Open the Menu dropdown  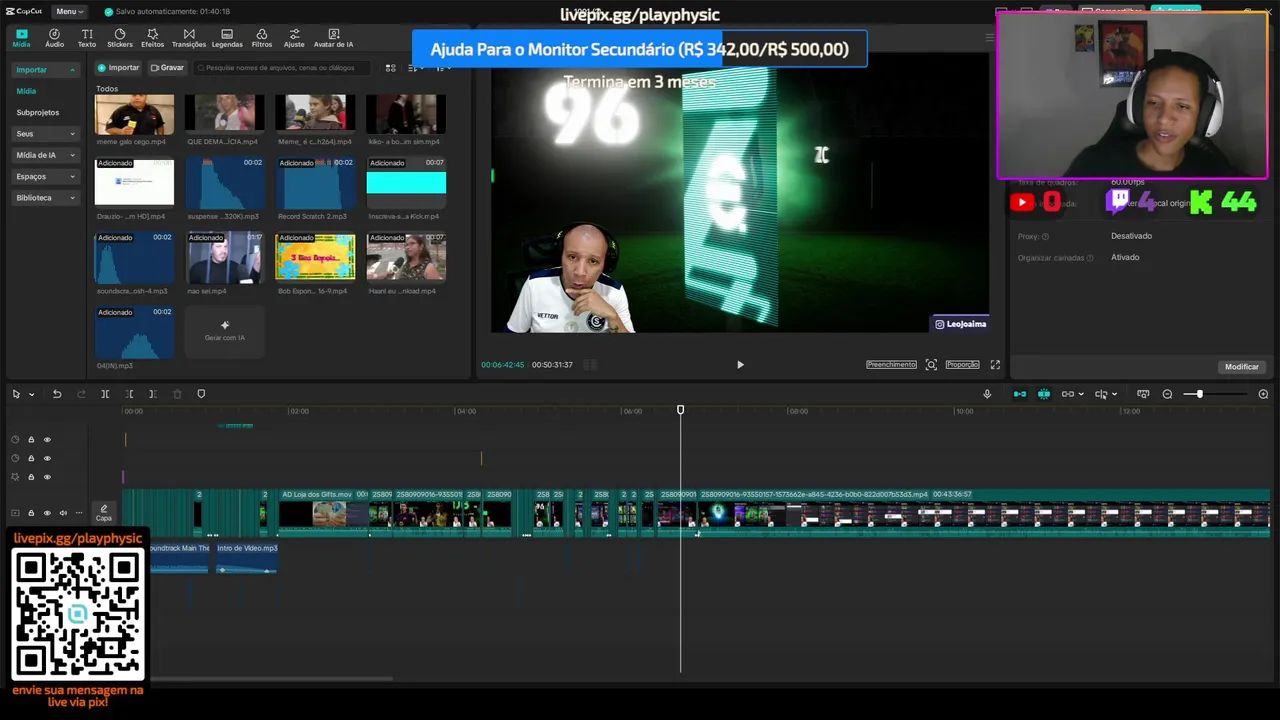pyautogui.click(x=69, y=11)
